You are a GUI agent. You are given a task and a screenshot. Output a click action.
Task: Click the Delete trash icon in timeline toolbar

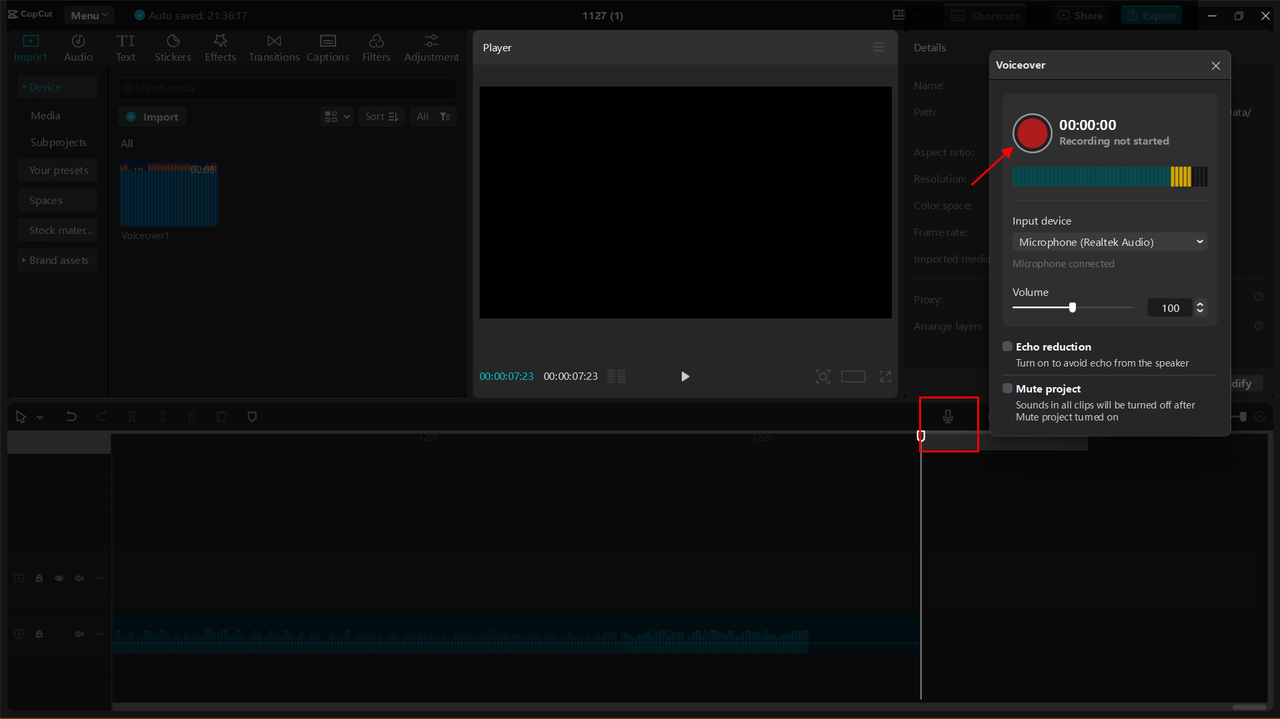tap(222, 417)
